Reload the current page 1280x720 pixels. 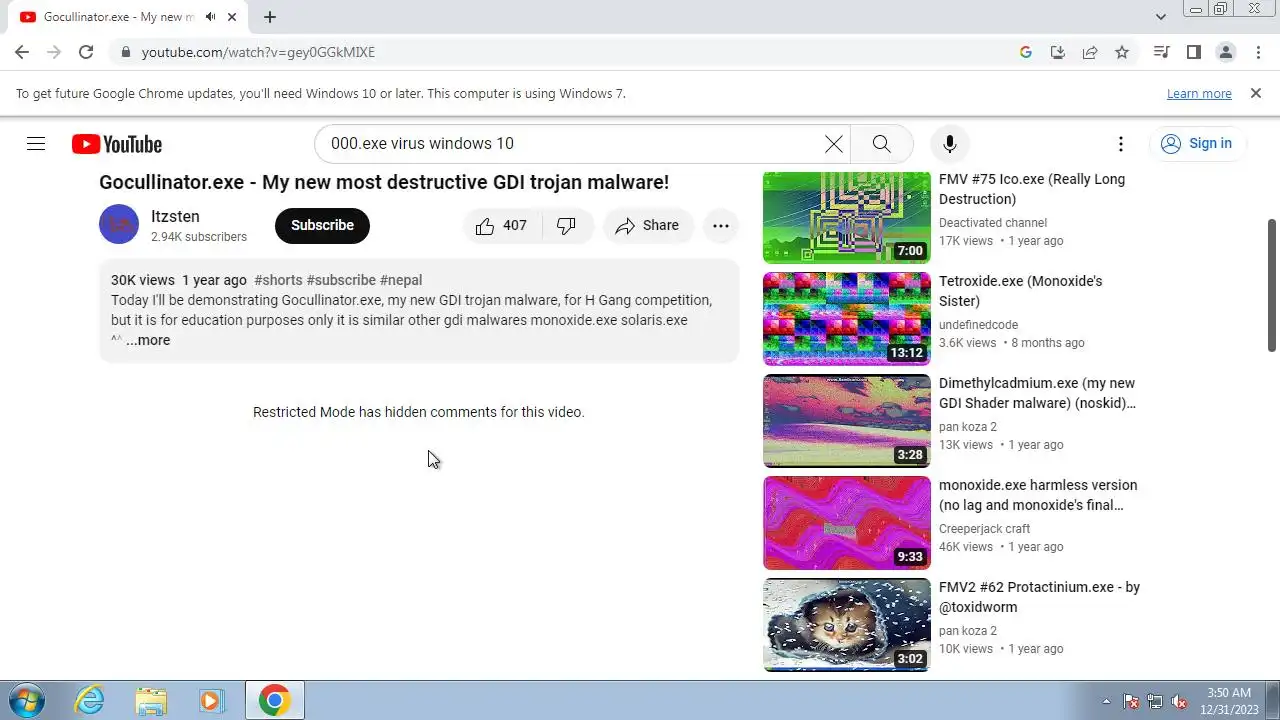[86, 52]
